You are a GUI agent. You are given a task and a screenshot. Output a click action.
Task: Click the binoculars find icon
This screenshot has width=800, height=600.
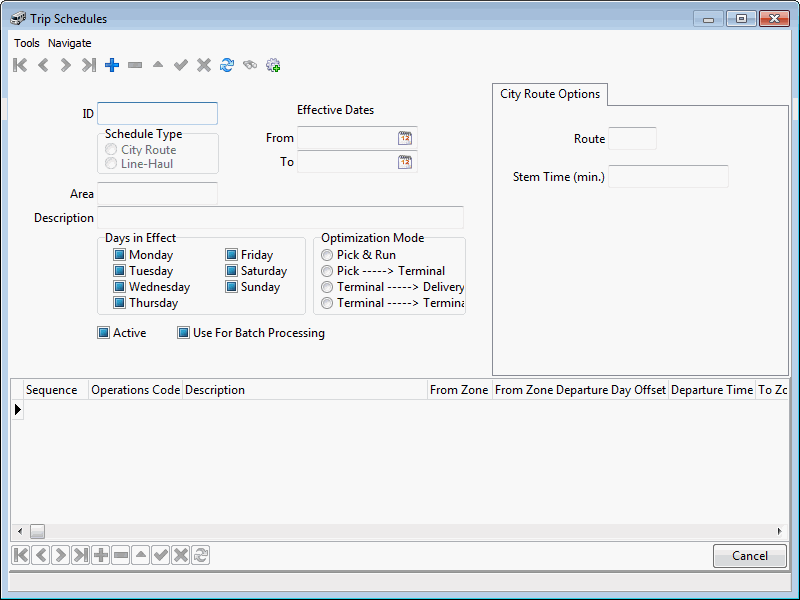(x=250, y=65)
